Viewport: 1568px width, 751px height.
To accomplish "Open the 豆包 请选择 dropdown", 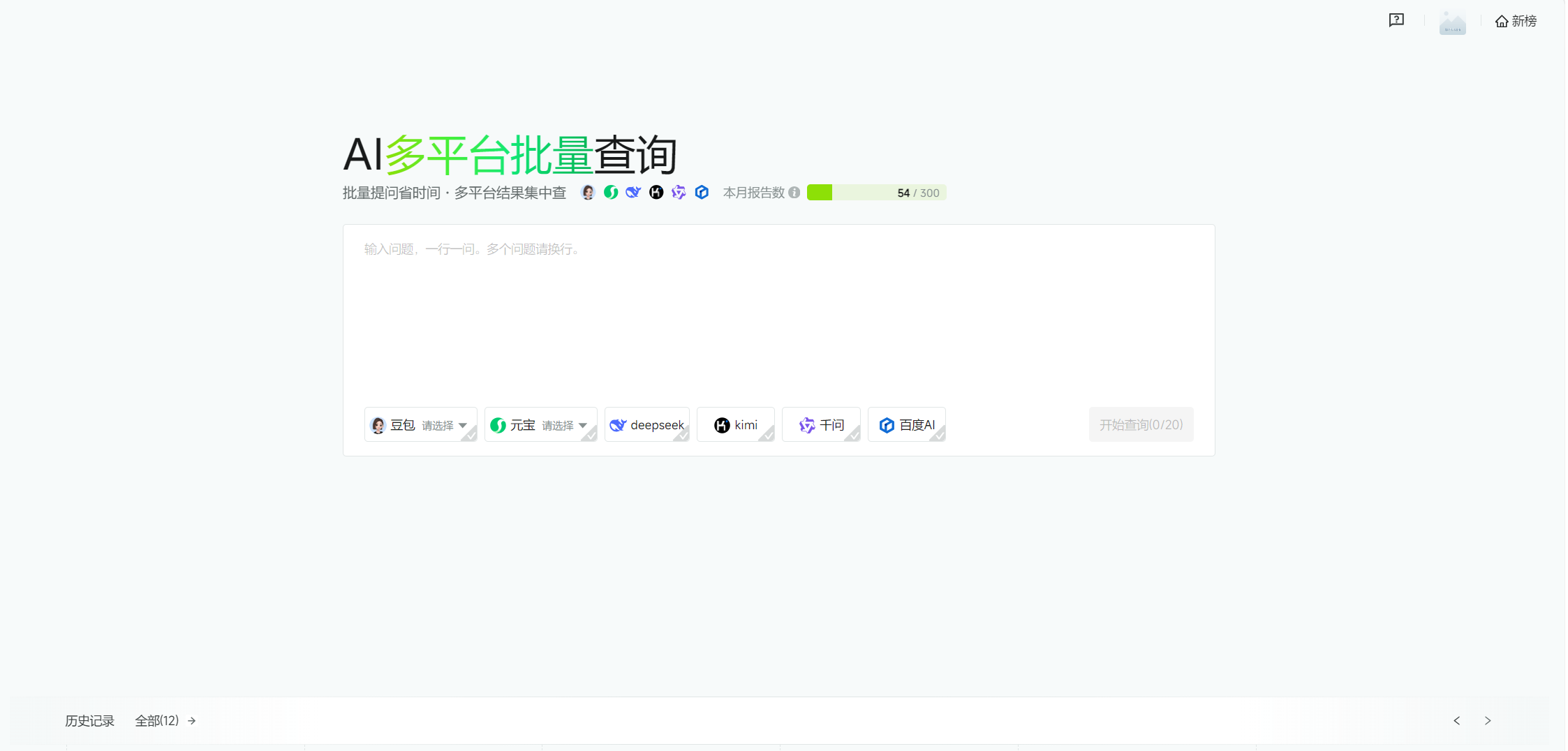I will point(445,425).
